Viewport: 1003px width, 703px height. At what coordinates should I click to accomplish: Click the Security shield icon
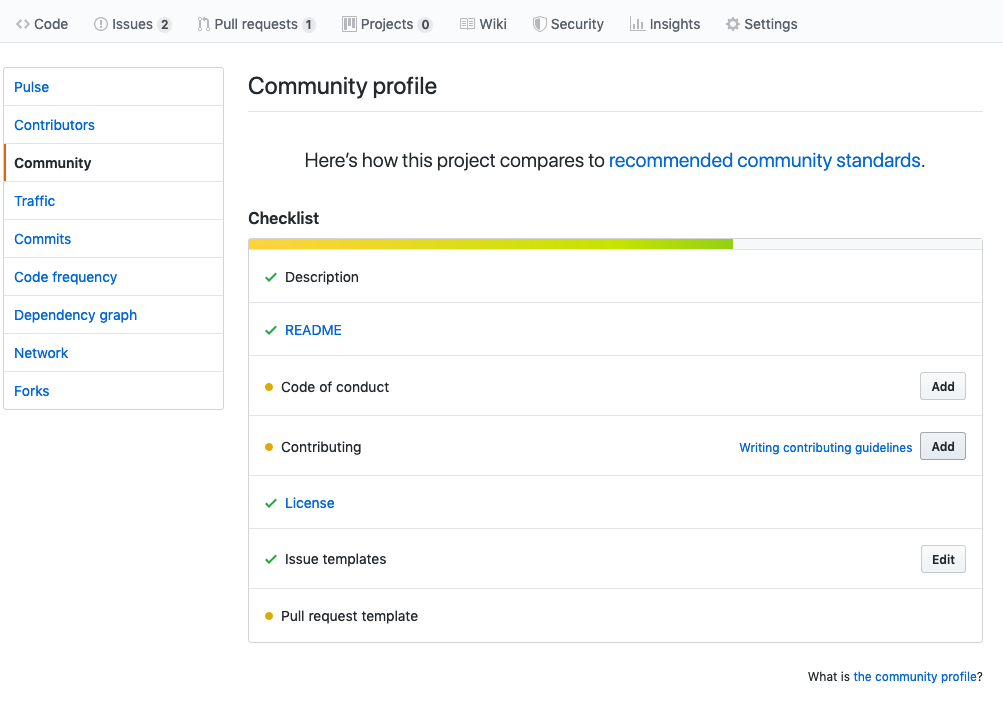point(539,24)
